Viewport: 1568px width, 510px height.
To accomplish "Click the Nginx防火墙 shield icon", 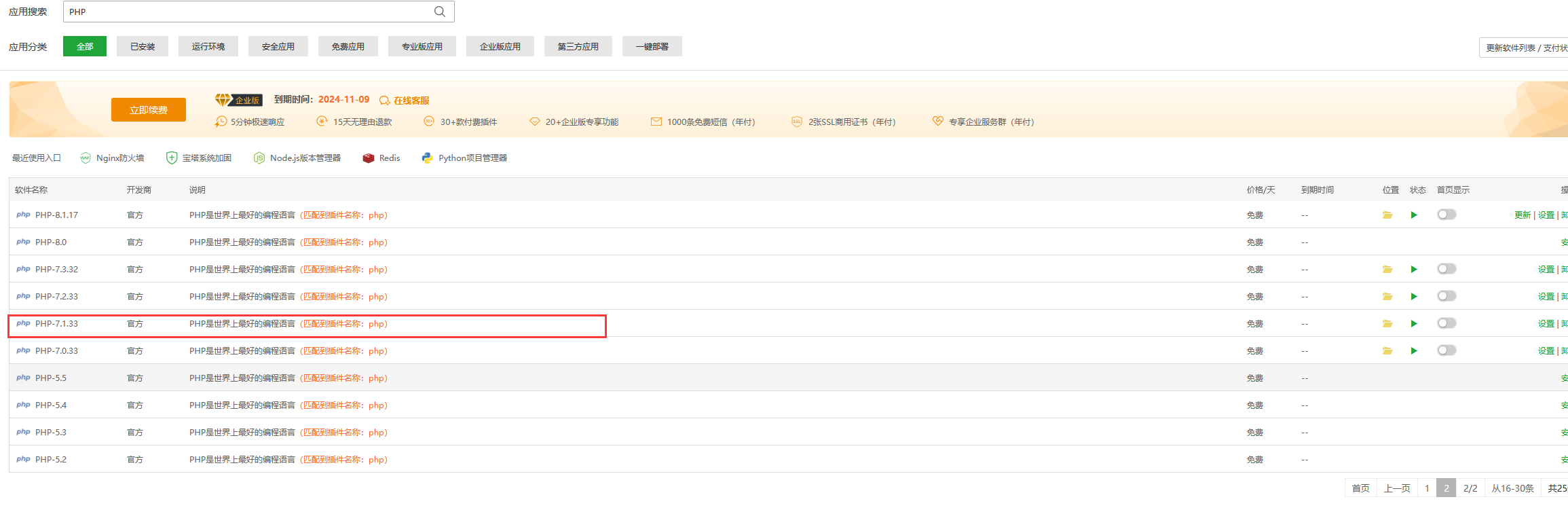I will point(85,158).
